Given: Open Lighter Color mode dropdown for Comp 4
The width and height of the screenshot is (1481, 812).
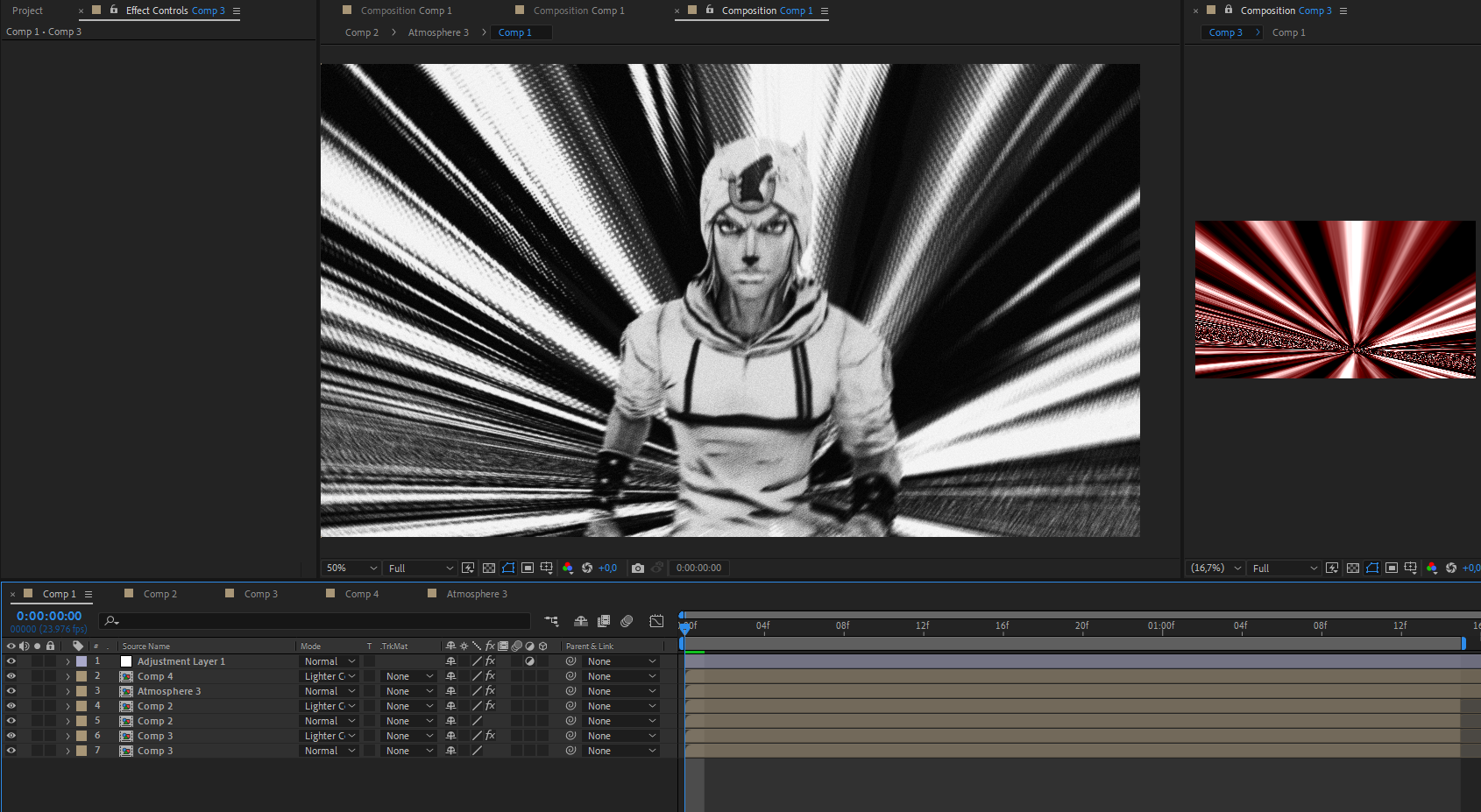Looking at the screenshot, I should click(330, 676).
